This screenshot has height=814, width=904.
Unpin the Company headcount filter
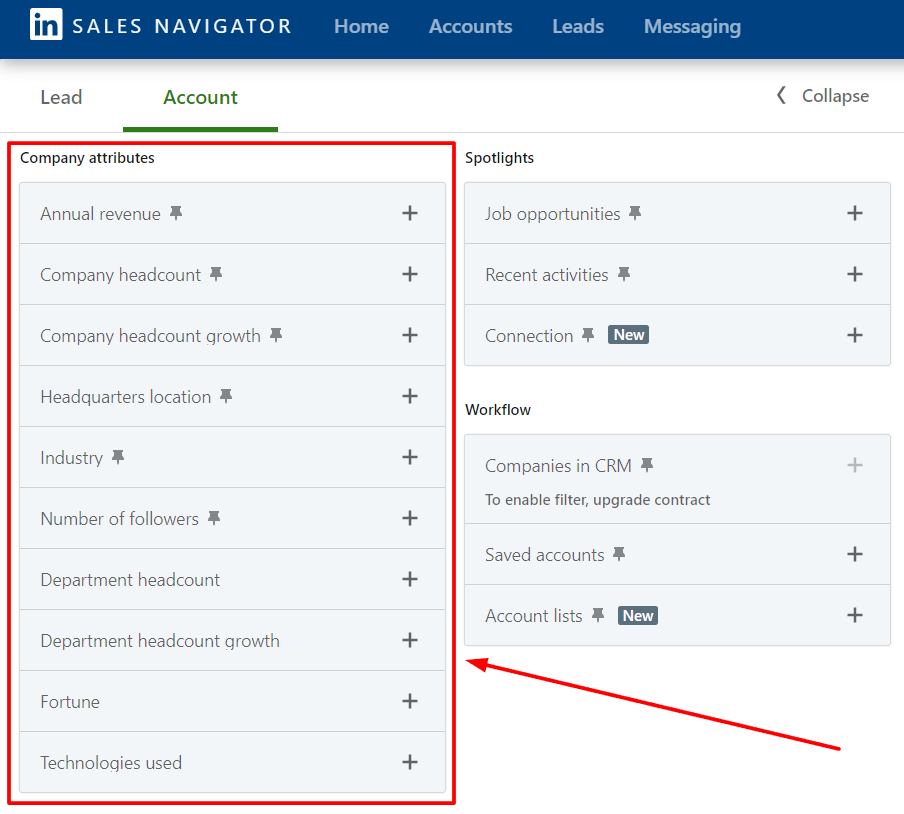(x=216, y=274)
